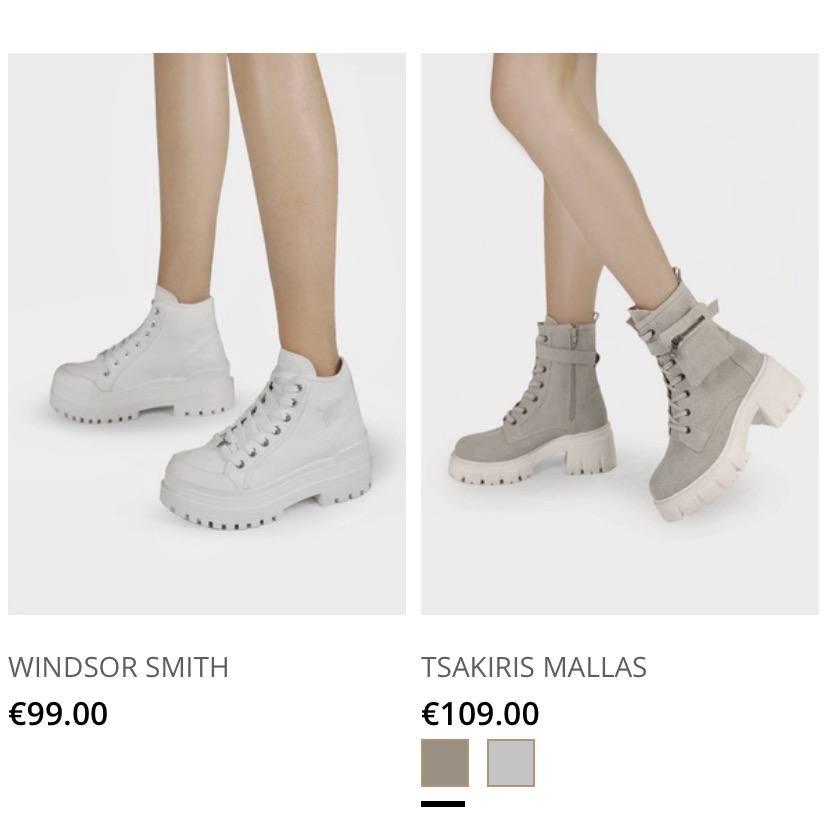This screenshot has width=828, height=833.
Task: Open the white Windsor Smith sneaker photo
Action: coord(207,334)
